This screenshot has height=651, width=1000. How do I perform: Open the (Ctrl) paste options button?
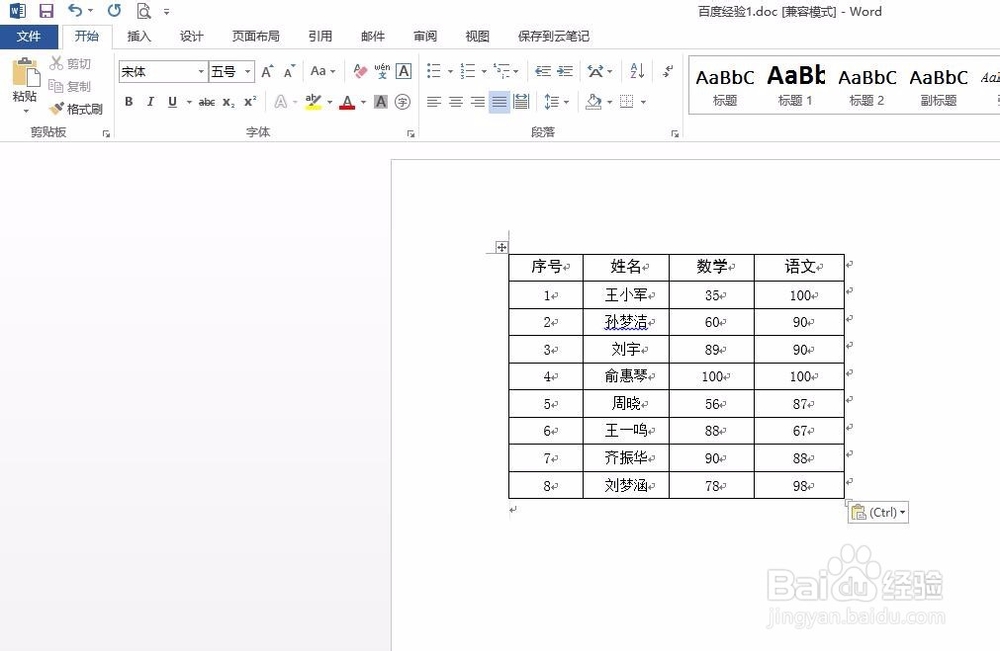pyautogui.click(x=877, y=511)
